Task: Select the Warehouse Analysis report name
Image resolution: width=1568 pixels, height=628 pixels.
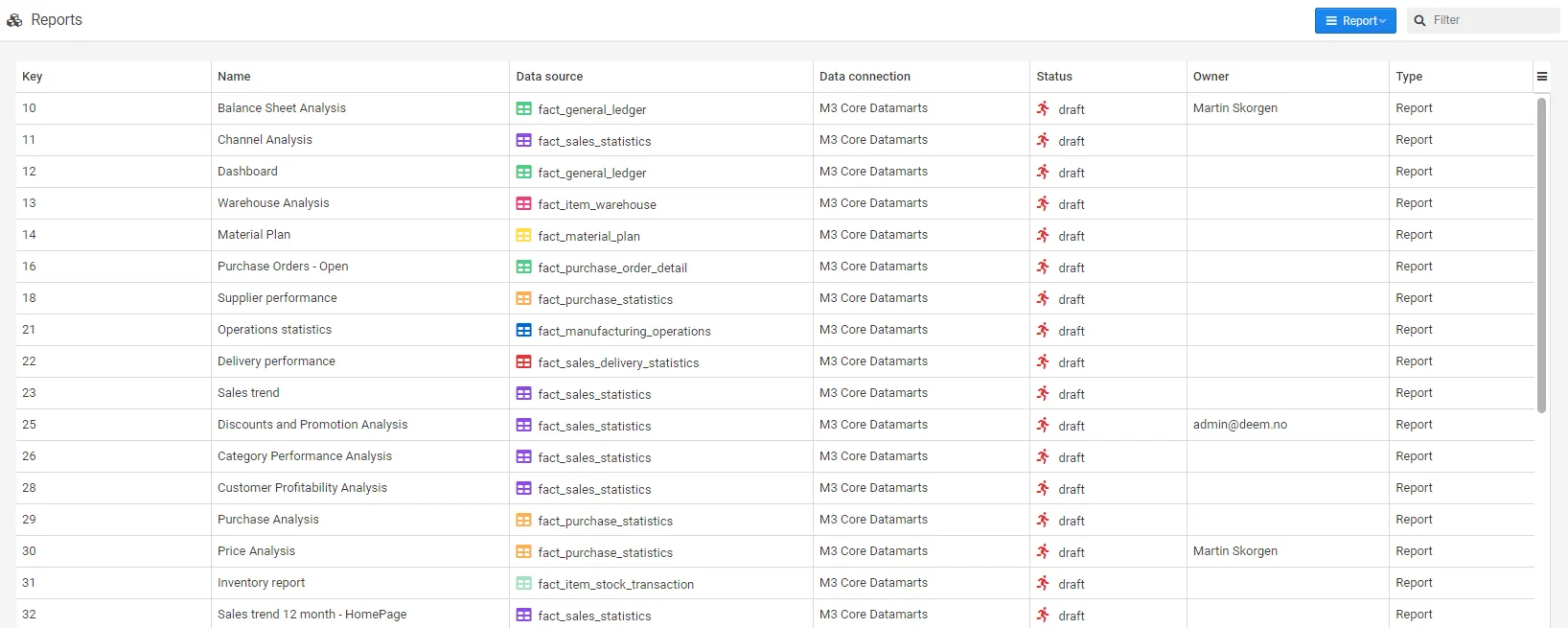Action: pyautogui.click(x=273, y=203)
